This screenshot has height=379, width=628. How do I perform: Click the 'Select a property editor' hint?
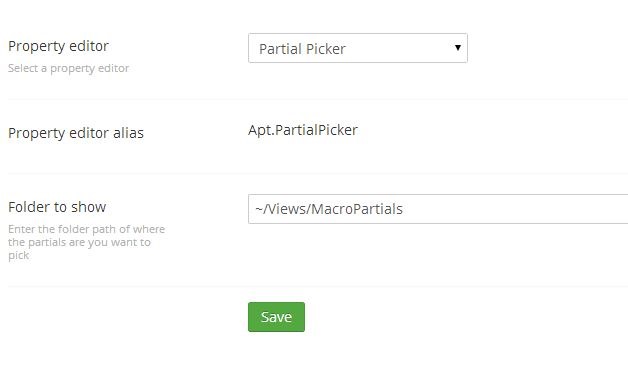[x=68, y=69]
